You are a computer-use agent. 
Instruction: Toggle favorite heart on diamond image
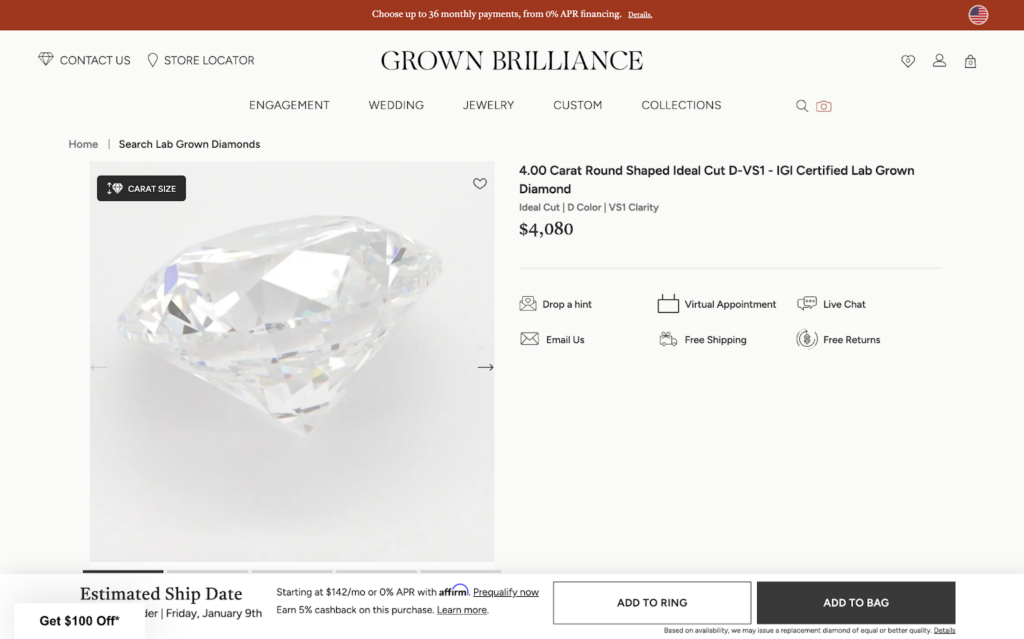point(480,184)
